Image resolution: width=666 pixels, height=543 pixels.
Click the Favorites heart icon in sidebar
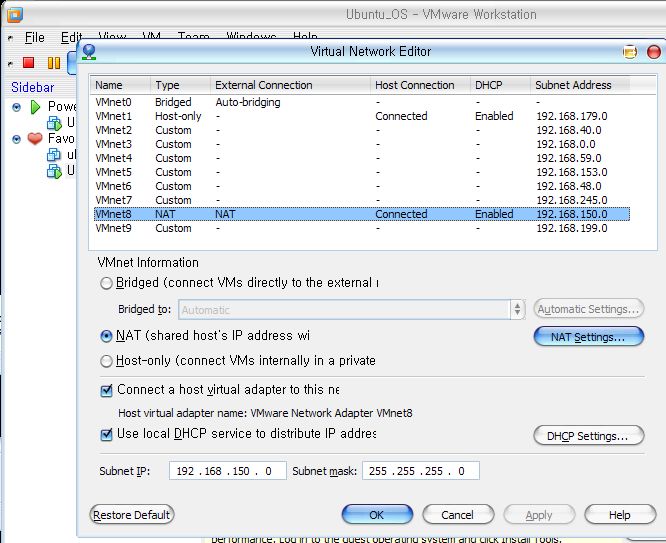click(35, 139)
